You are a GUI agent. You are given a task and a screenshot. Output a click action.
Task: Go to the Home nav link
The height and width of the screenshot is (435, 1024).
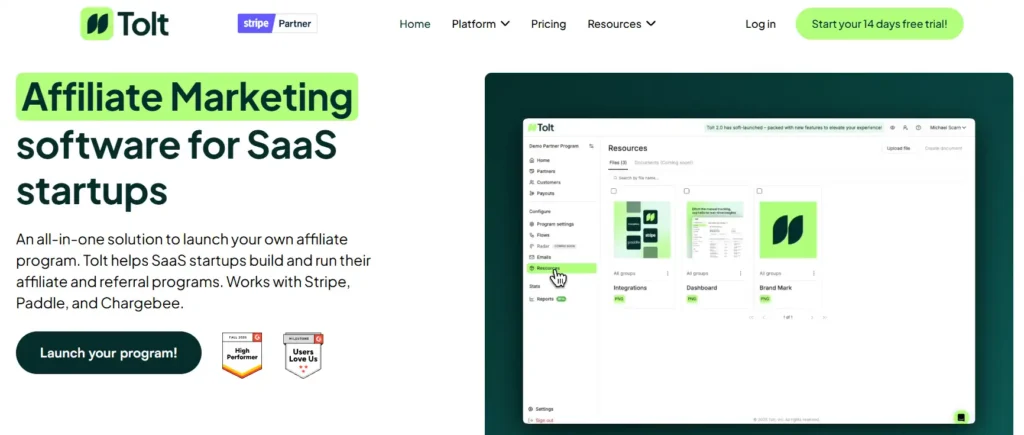click(x=415, y=24)
